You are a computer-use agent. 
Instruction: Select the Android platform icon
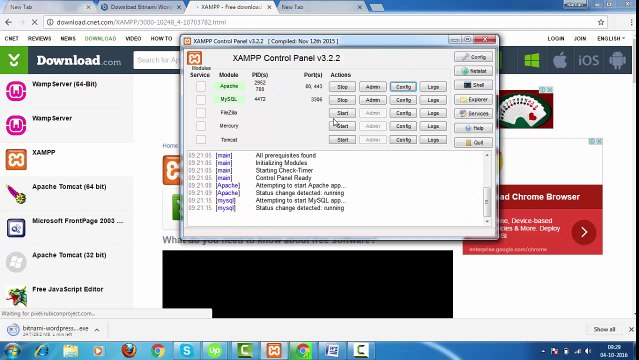[617, 60]
